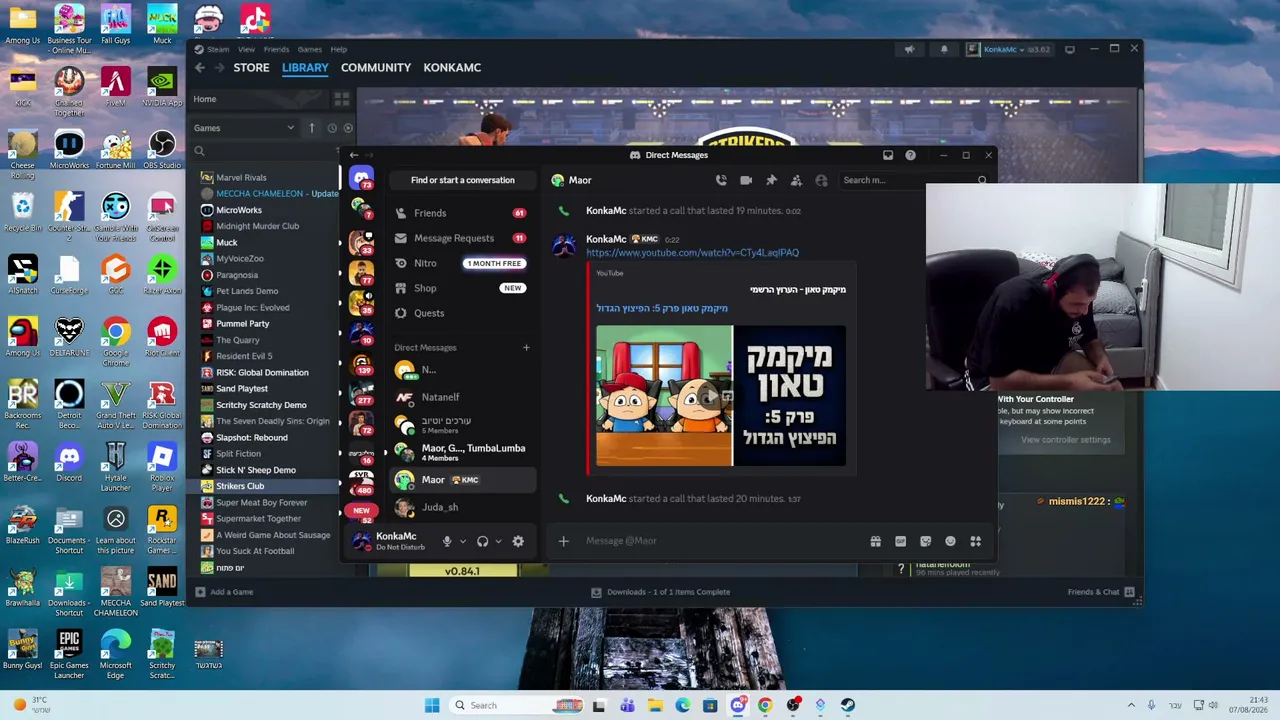Toggle Discord headphone deafen

[x=482, y=541]
